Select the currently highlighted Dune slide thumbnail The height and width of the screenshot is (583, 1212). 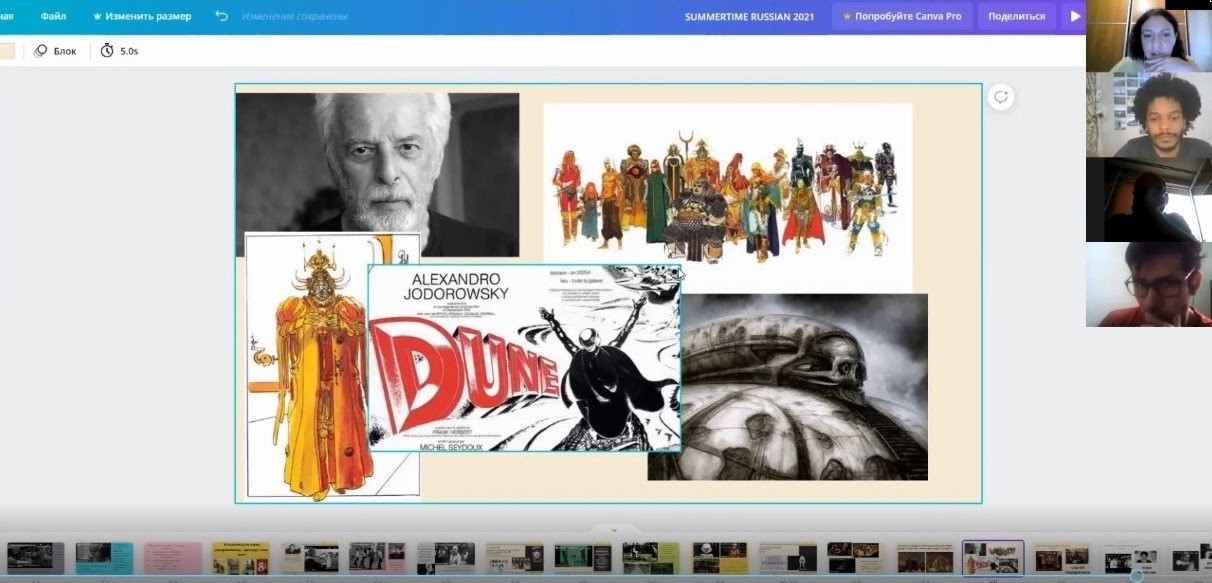(x=992, y=557)
